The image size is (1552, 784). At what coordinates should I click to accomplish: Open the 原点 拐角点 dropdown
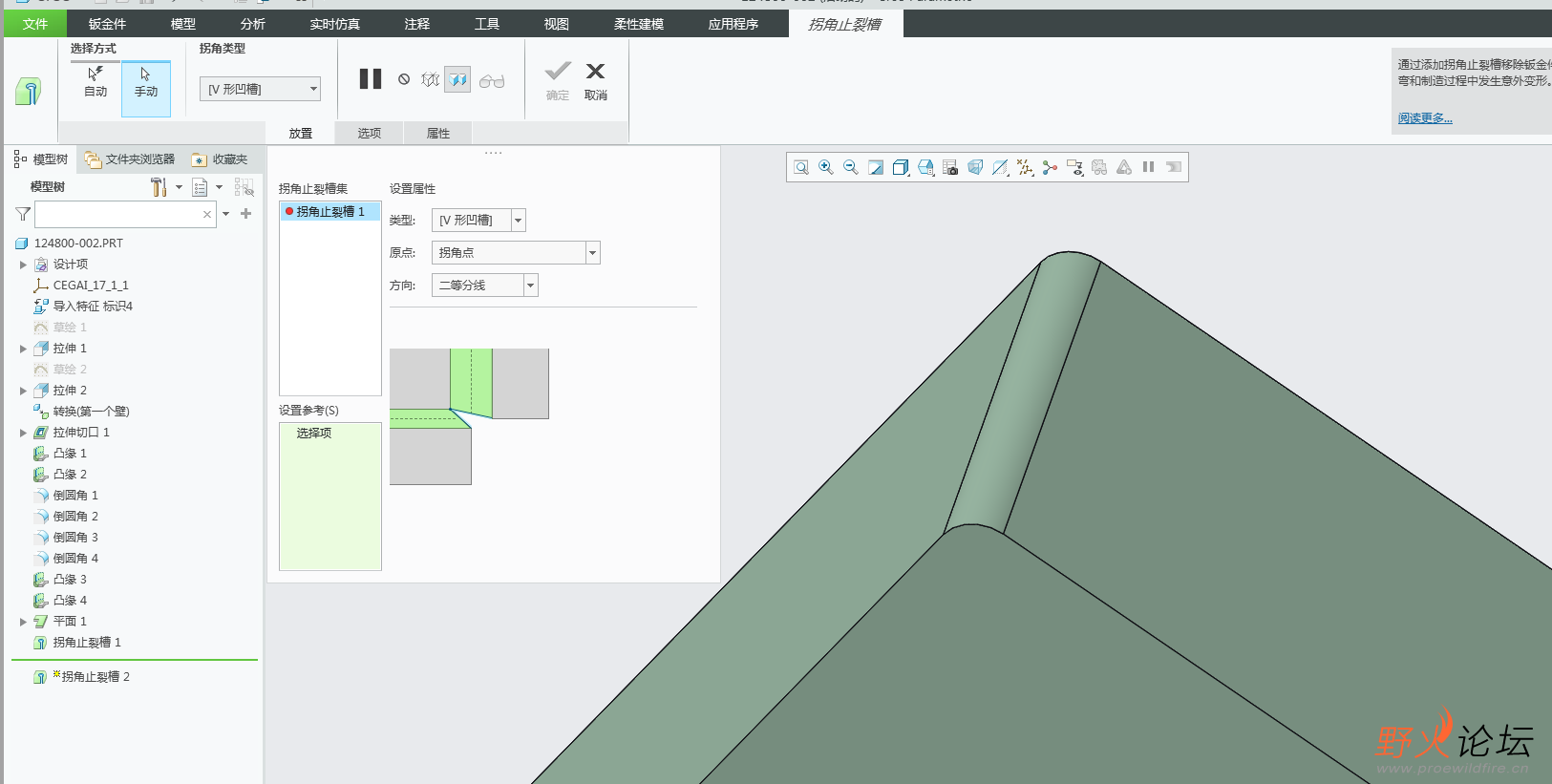(x=516, y=253)
